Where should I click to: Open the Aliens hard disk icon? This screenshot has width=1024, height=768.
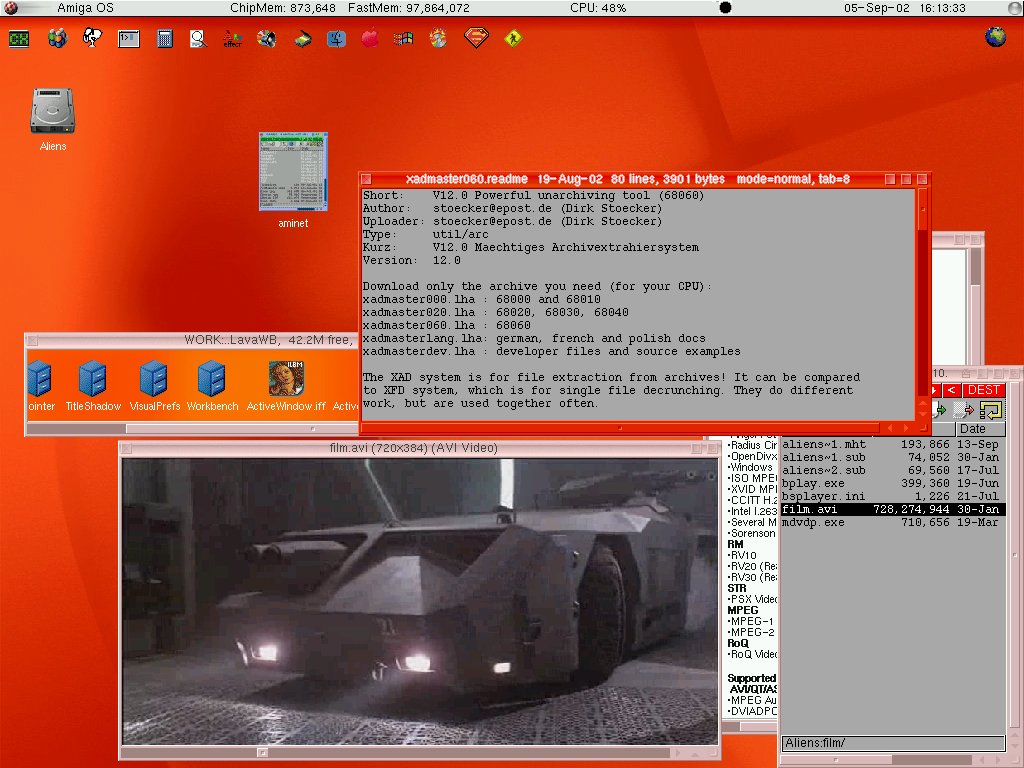click(x=53, y=112)
